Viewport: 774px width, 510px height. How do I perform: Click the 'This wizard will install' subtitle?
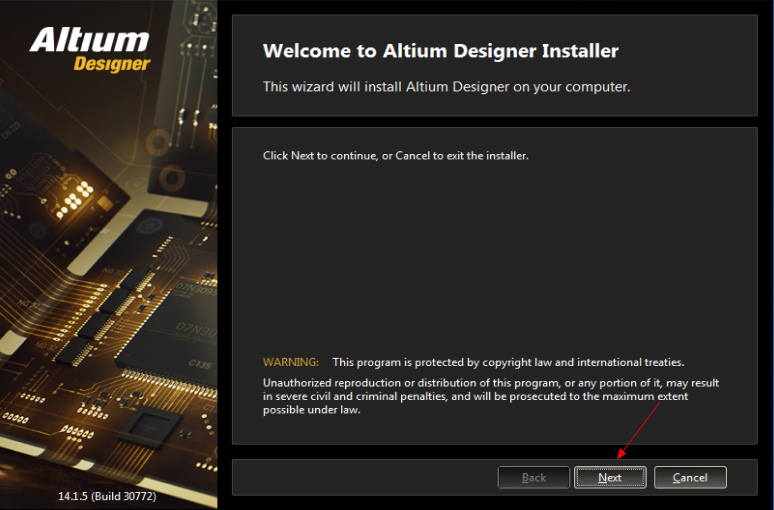[x=446, y=87]
